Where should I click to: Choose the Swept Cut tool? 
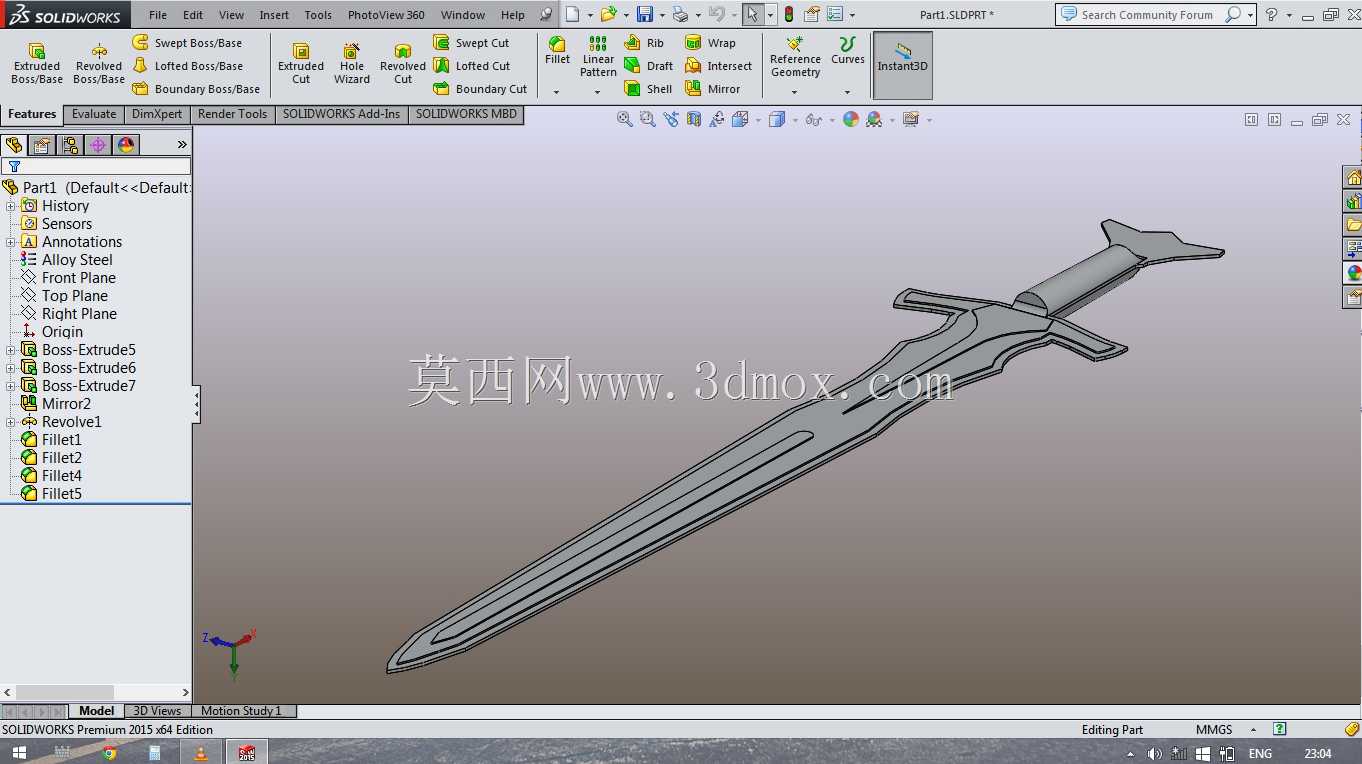(471, 43)
